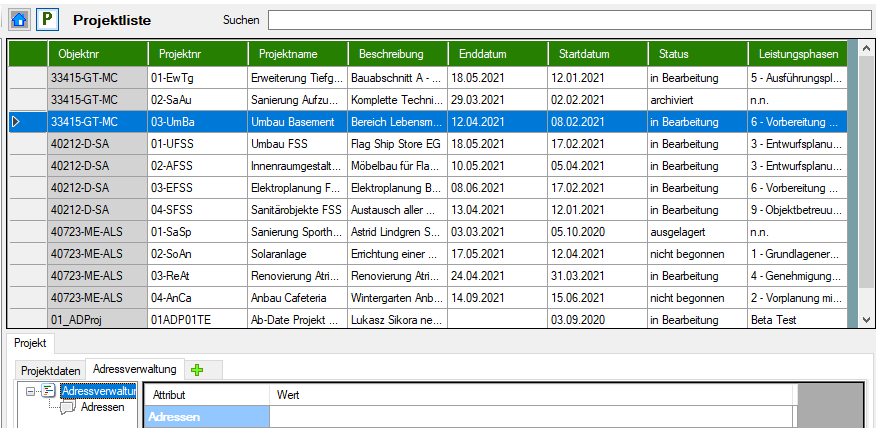
Task: Click the Beta Test Leistungsphasen cell
Action: click(x=798, y=320)
